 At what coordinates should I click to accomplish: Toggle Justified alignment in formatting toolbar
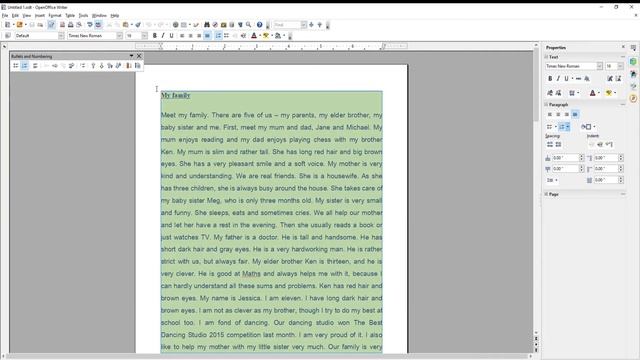[x=207, y=36]
